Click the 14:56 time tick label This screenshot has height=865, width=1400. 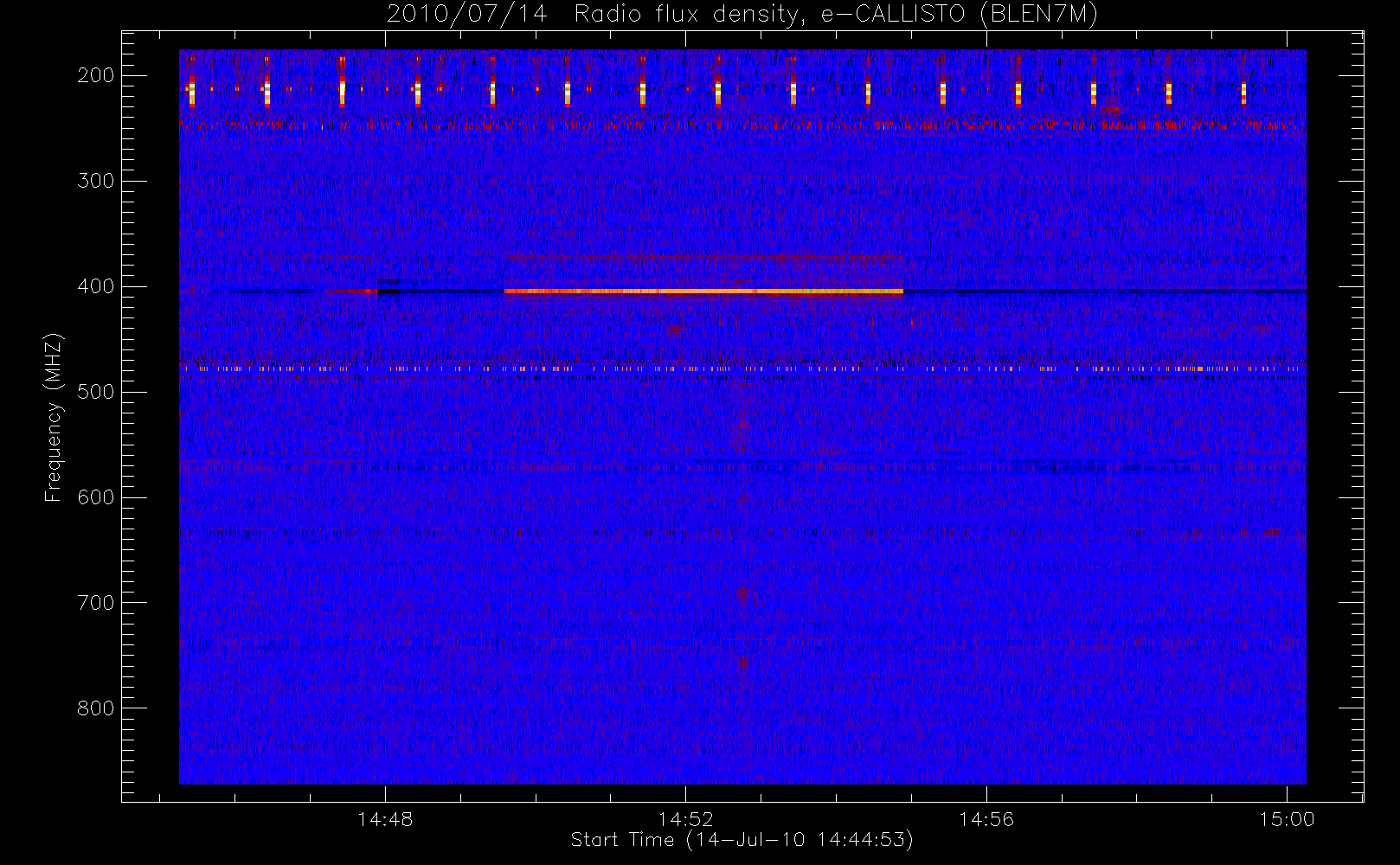coord(986,819)
